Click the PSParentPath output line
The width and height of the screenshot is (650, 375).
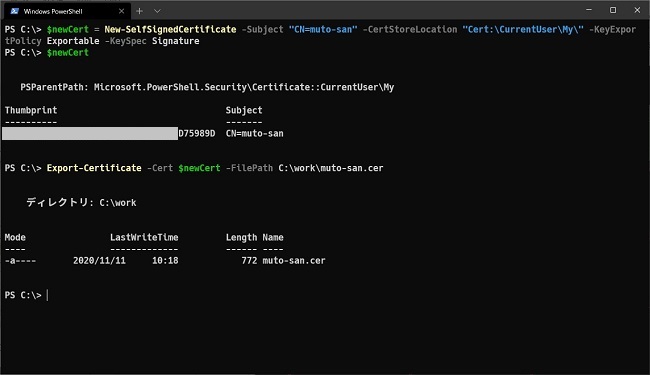[x=207, y=87]
